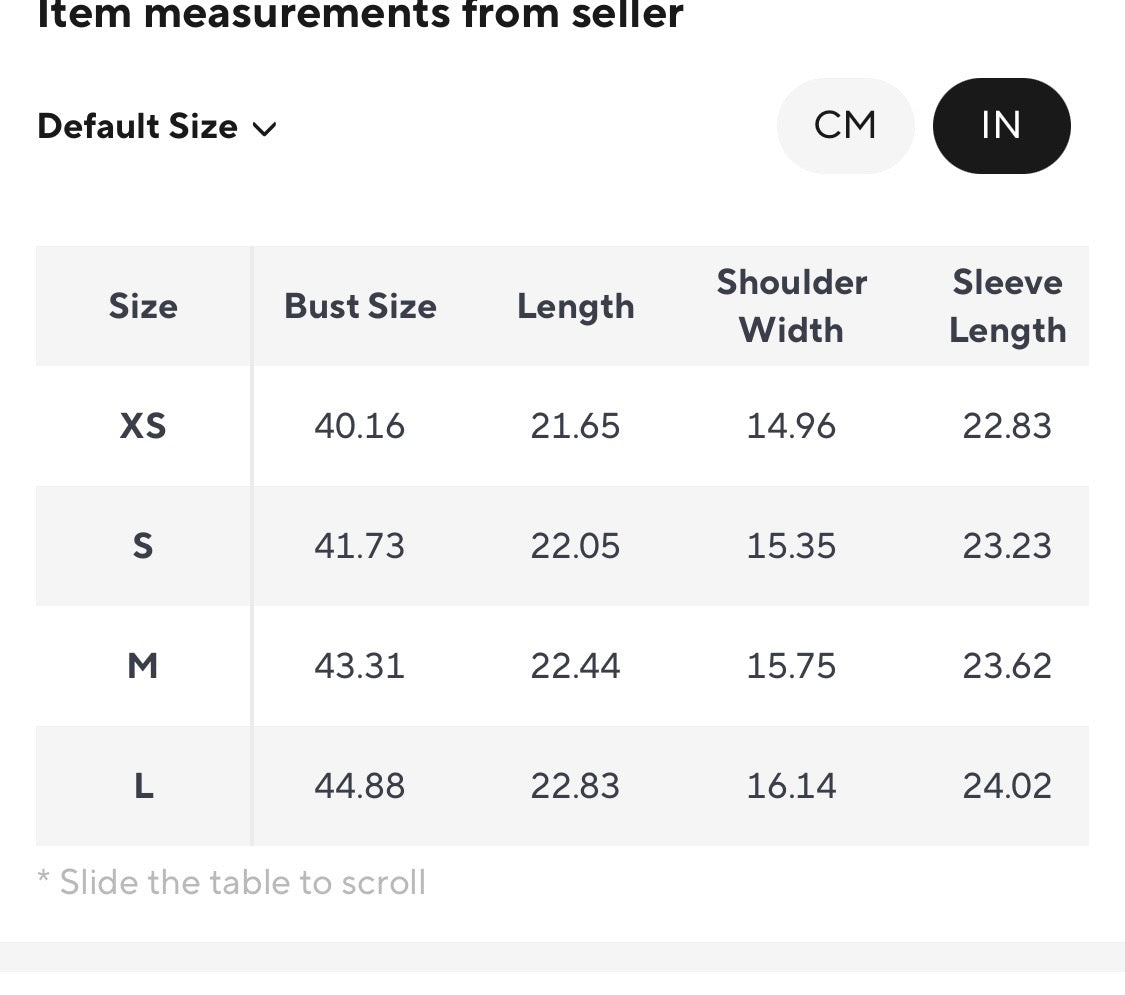Select the IN unit toggle
1125x995 pixels.
point(1002,126)
